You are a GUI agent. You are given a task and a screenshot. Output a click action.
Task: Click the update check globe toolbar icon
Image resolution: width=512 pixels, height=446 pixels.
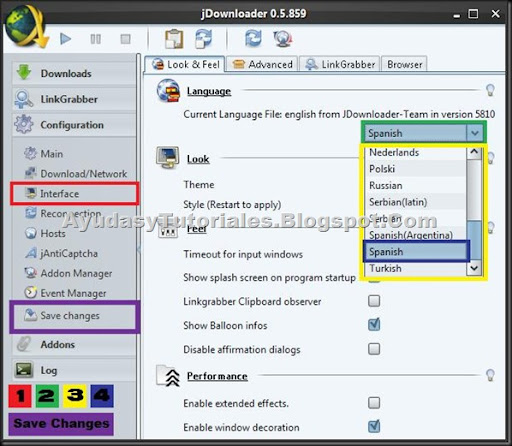(283, 39)
